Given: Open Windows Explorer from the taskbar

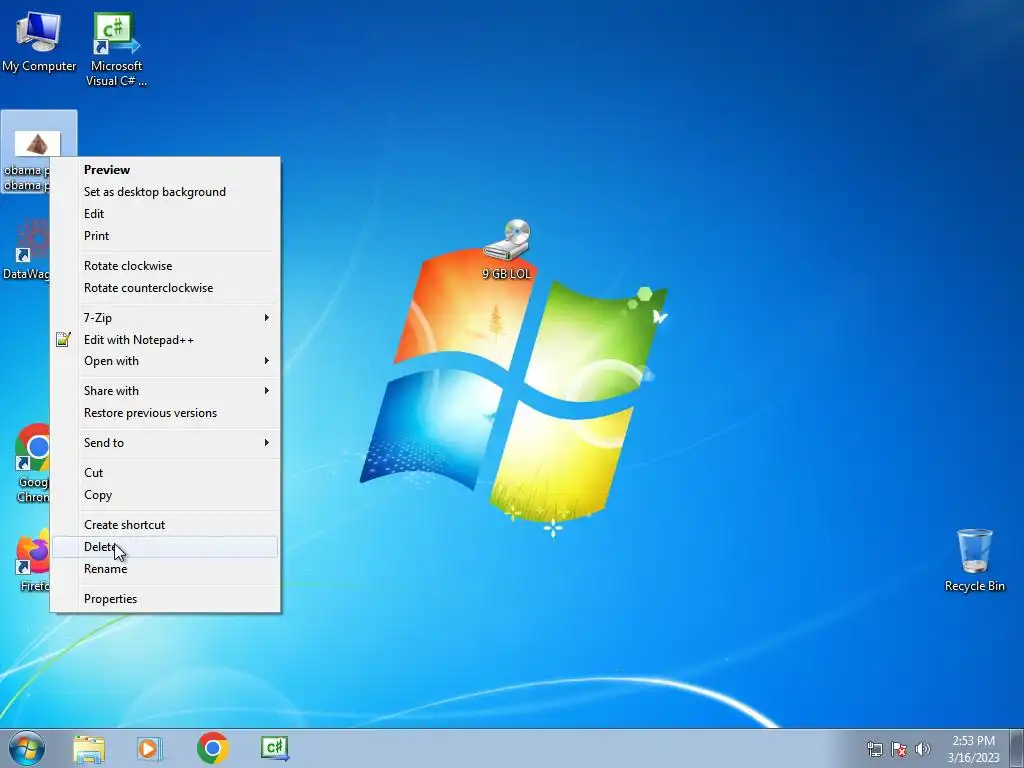Looking at the screenshot, I should 89,749.
